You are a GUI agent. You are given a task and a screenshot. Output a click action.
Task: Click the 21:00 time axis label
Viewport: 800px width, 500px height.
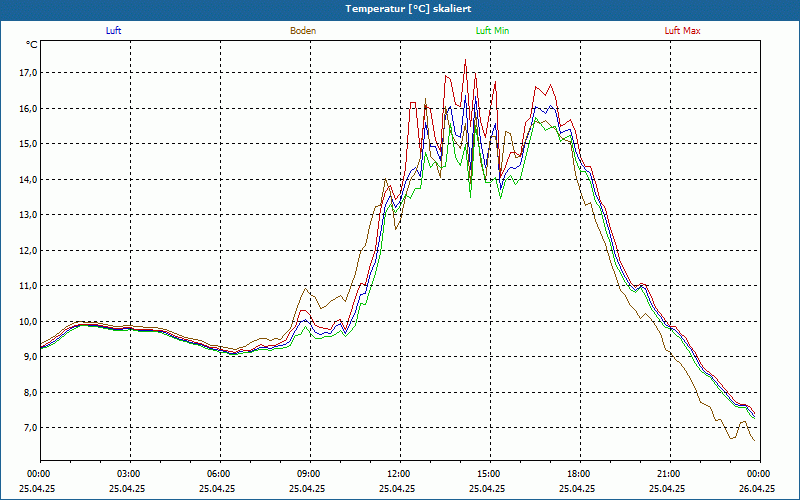[670, 474]
